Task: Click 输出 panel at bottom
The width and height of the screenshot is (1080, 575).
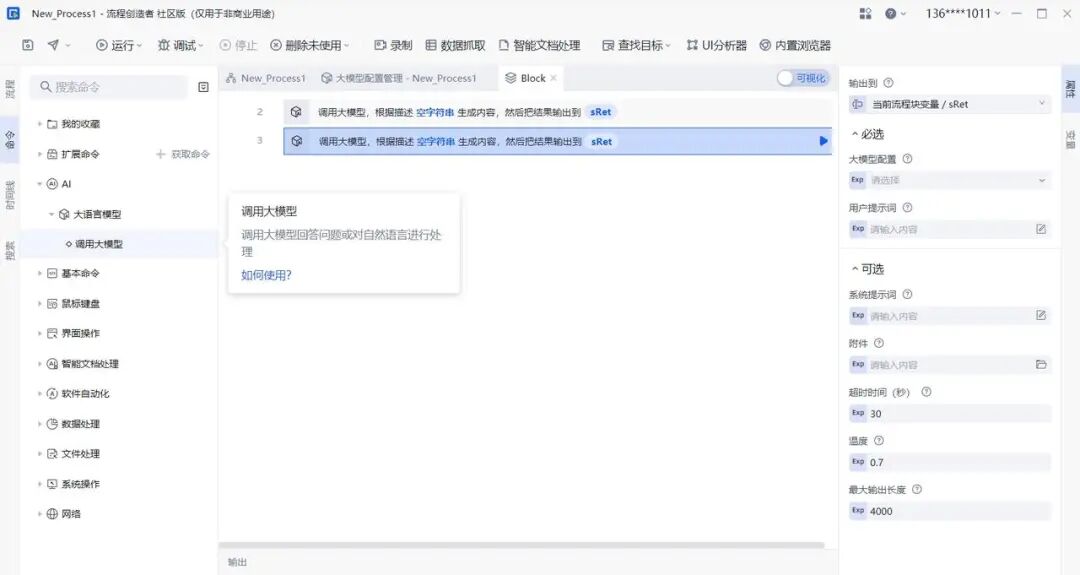Action: tap(237, 562)
